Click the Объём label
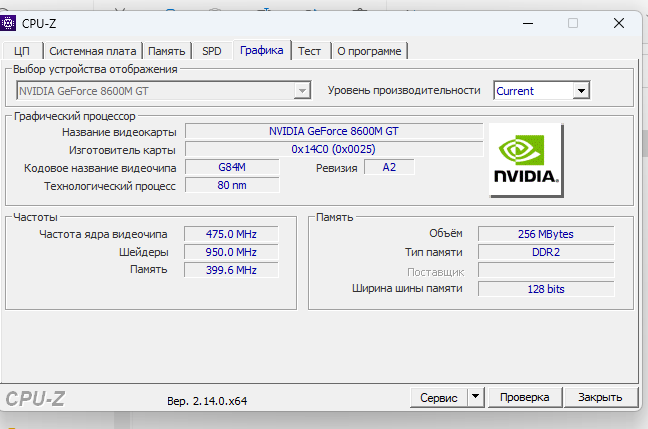The height and width of the screenshot is (429, 648). click(446, 234)
